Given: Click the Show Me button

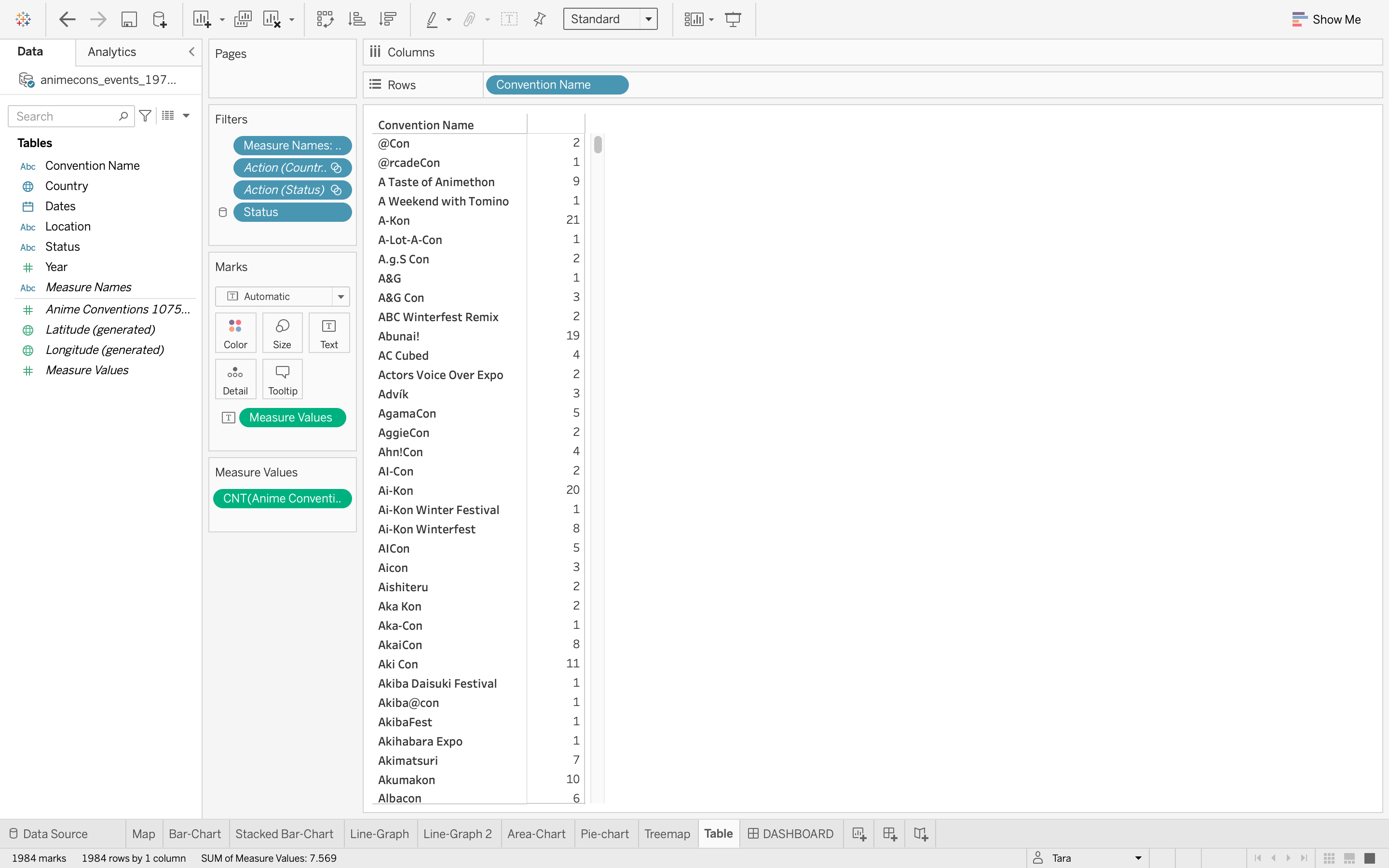Looking at the screenshot, I should point(1326,19).
